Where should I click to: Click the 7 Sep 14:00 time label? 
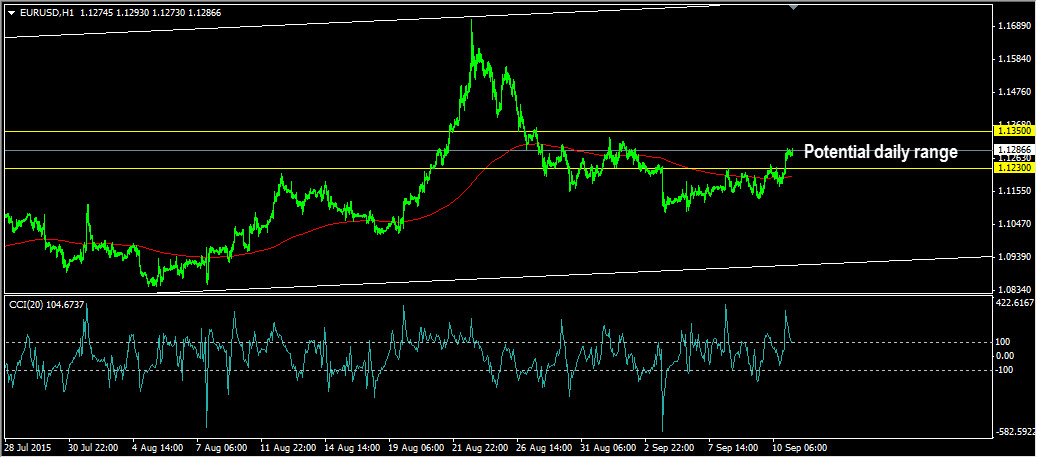(x=735, y=447)
